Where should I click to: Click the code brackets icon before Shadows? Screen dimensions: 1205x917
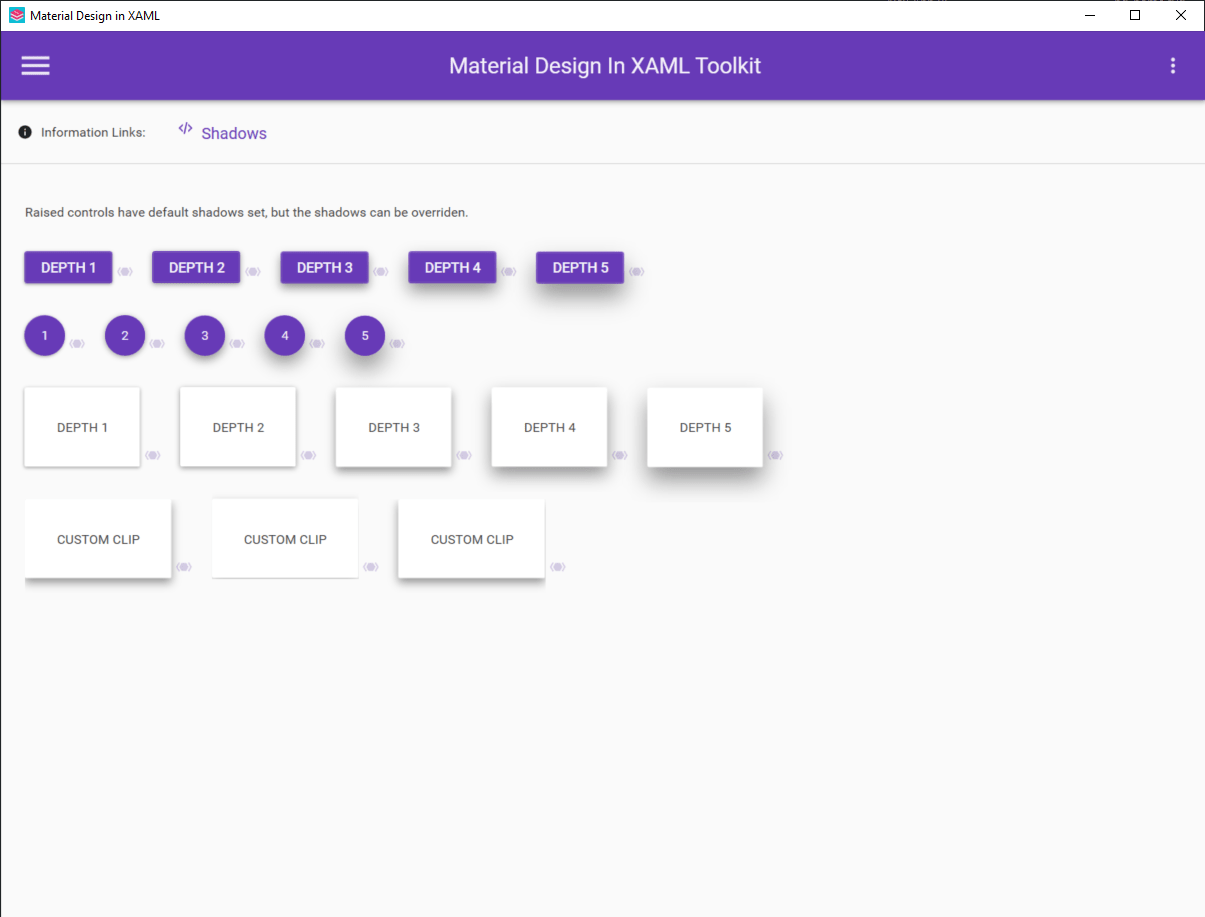[x=185, y=128]
